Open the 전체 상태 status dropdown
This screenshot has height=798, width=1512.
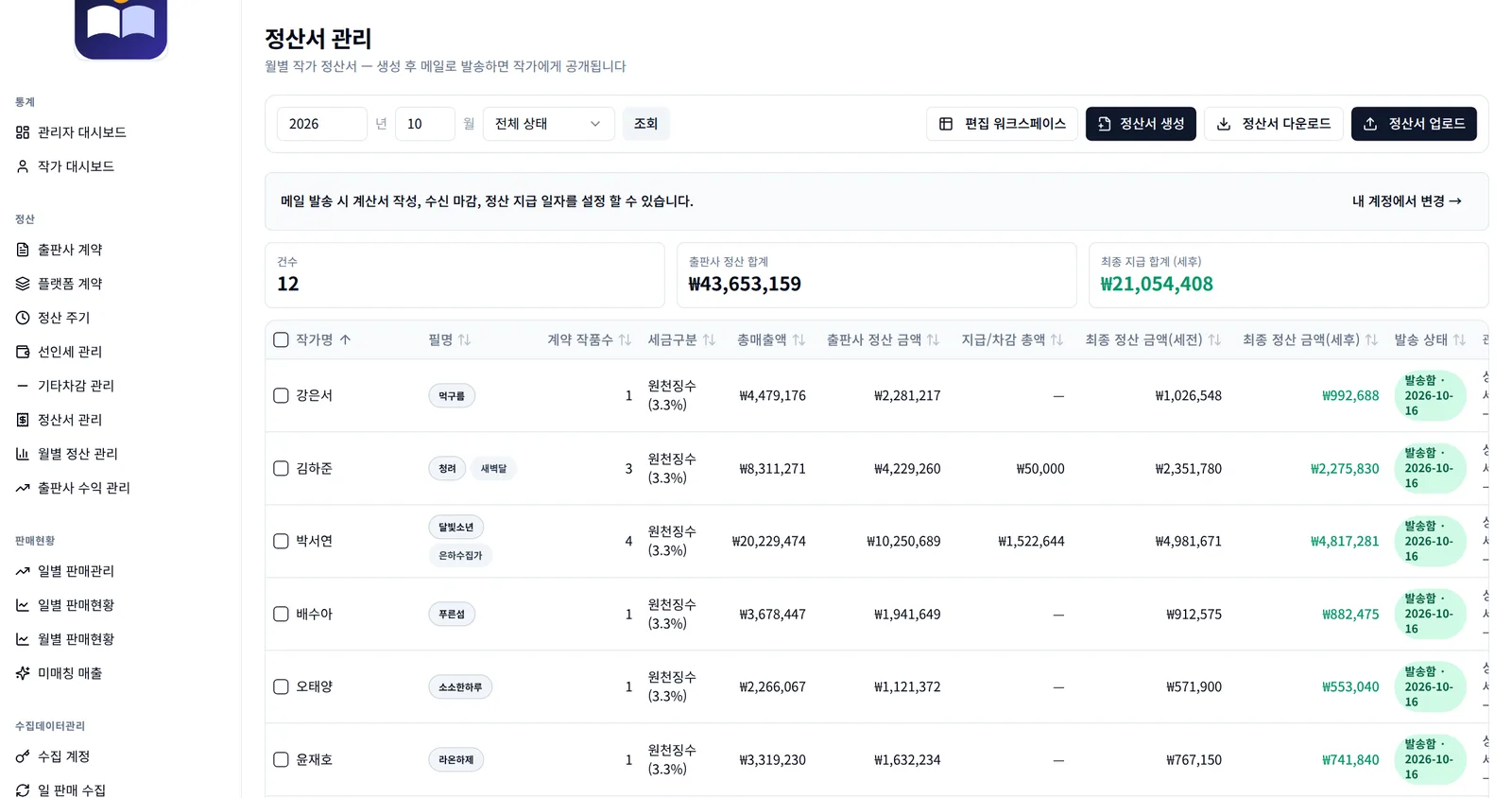[x=548, y=124]
